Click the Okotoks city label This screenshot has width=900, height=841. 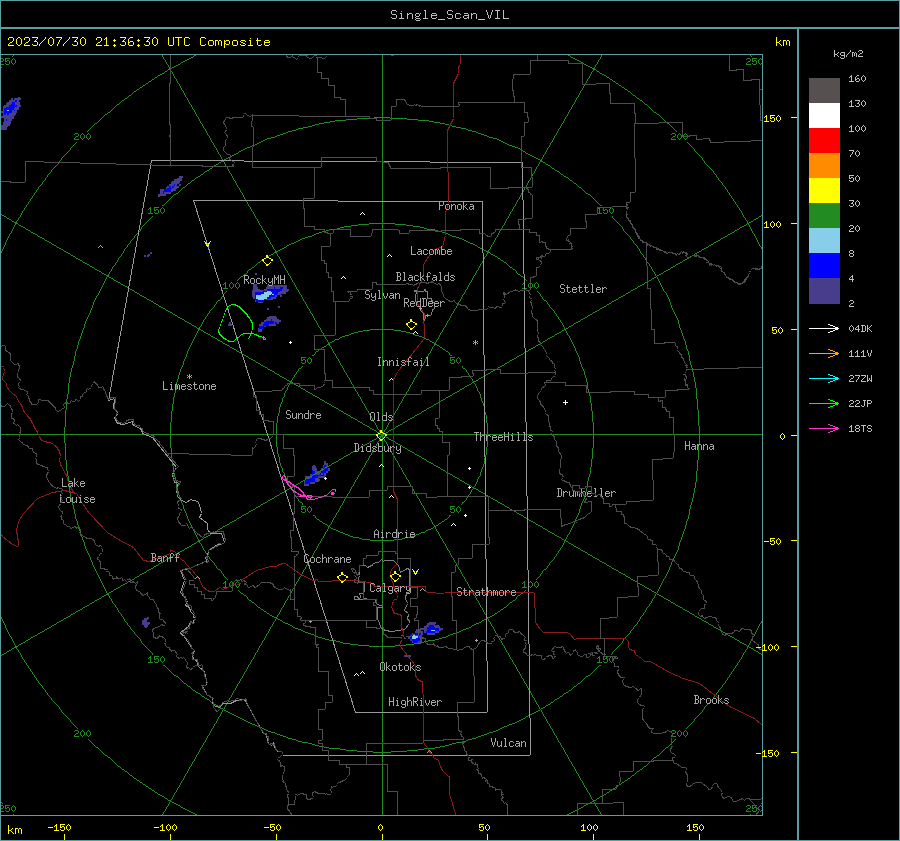click(x=400, y=667)
